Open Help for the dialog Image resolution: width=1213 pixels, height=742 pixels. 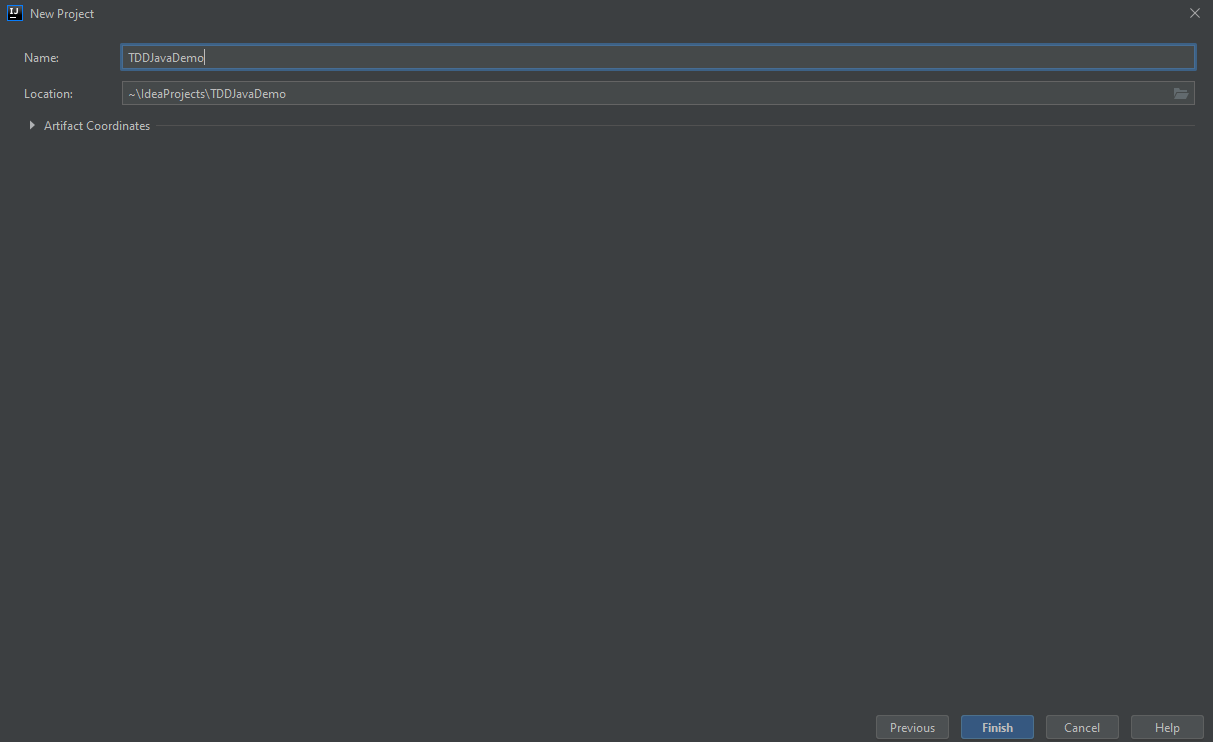1167,728
